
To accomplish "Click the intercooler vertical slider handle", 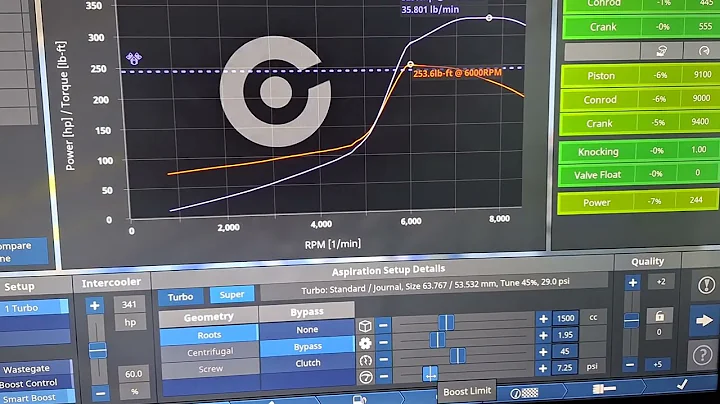I will pos(97,350).
